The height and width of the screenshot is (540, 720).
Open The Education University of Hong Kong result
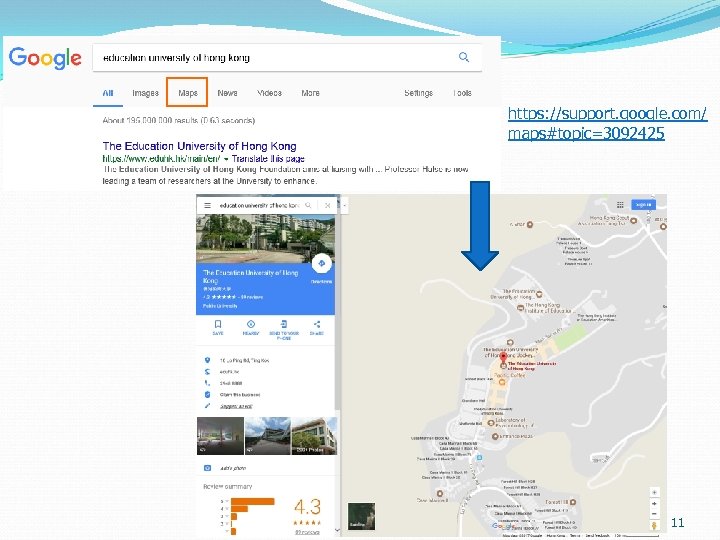[199, 146]
